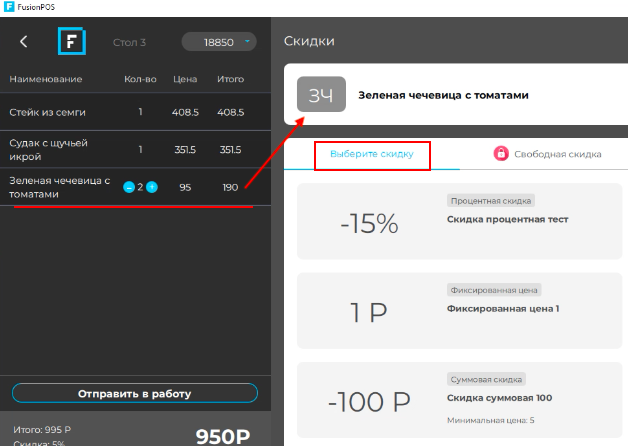Click the Суммовая скидка label tag
The image size is (628, 446).
point(486,379)
